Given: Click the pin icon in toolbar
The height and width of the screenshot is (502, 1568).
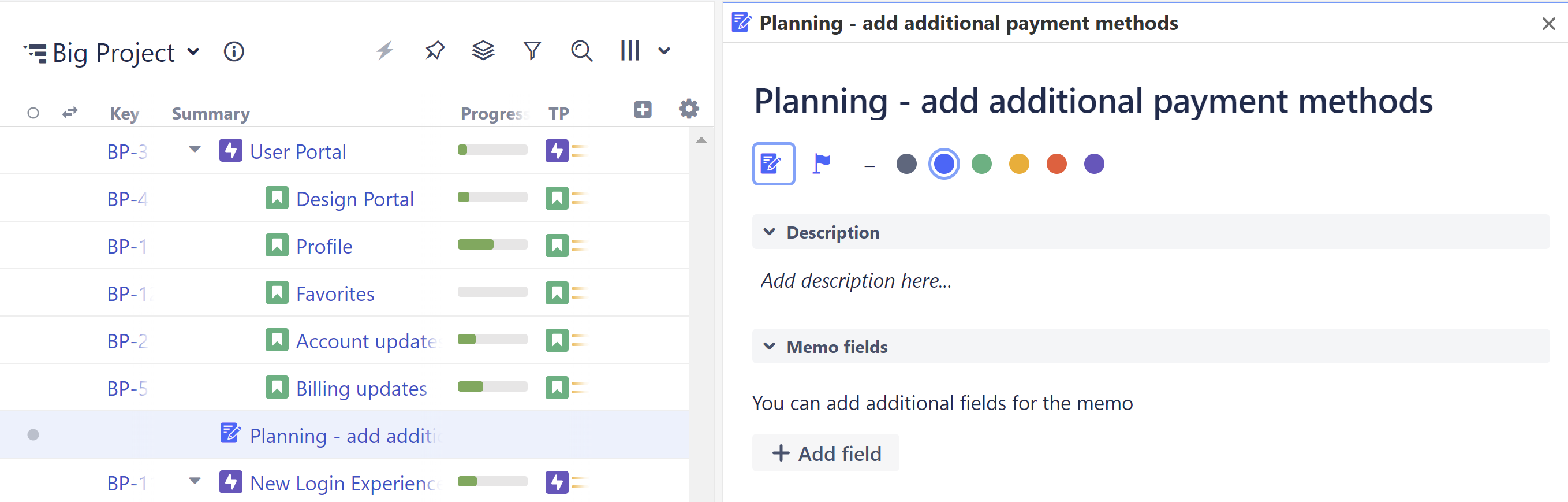Looking at the screenshot, I should tap(435, 51).
